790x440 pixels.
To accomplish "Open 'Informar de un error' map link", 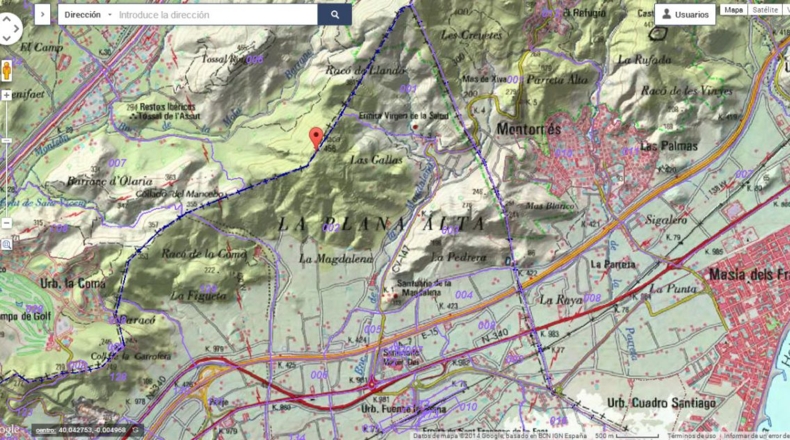I will coord(757,436).
